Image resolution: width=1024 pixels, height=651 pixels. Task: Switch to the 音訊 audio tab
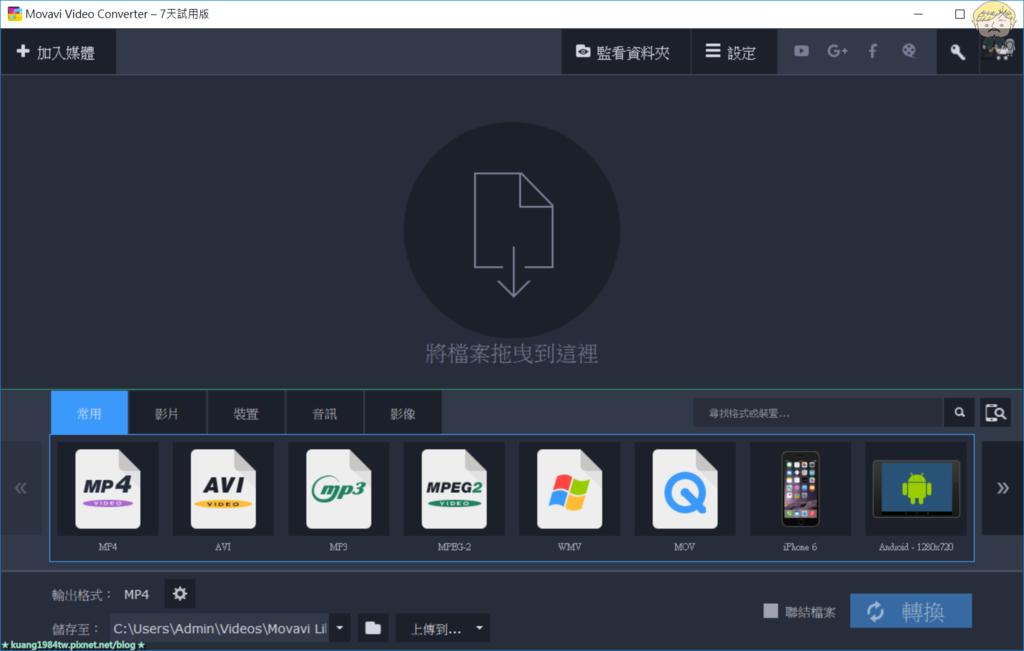click(x=325, y=413)
